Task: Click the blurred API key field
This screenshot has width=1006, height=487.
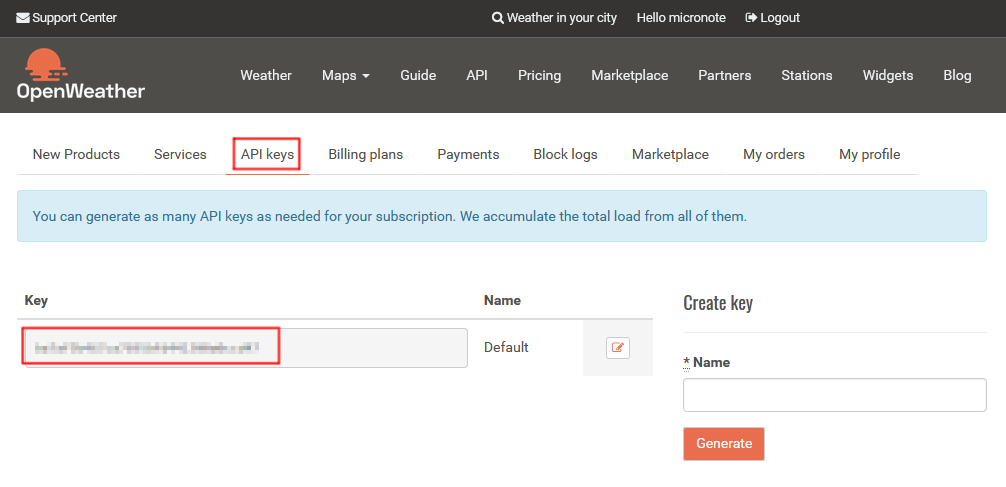Action: (x=246, y=348)
